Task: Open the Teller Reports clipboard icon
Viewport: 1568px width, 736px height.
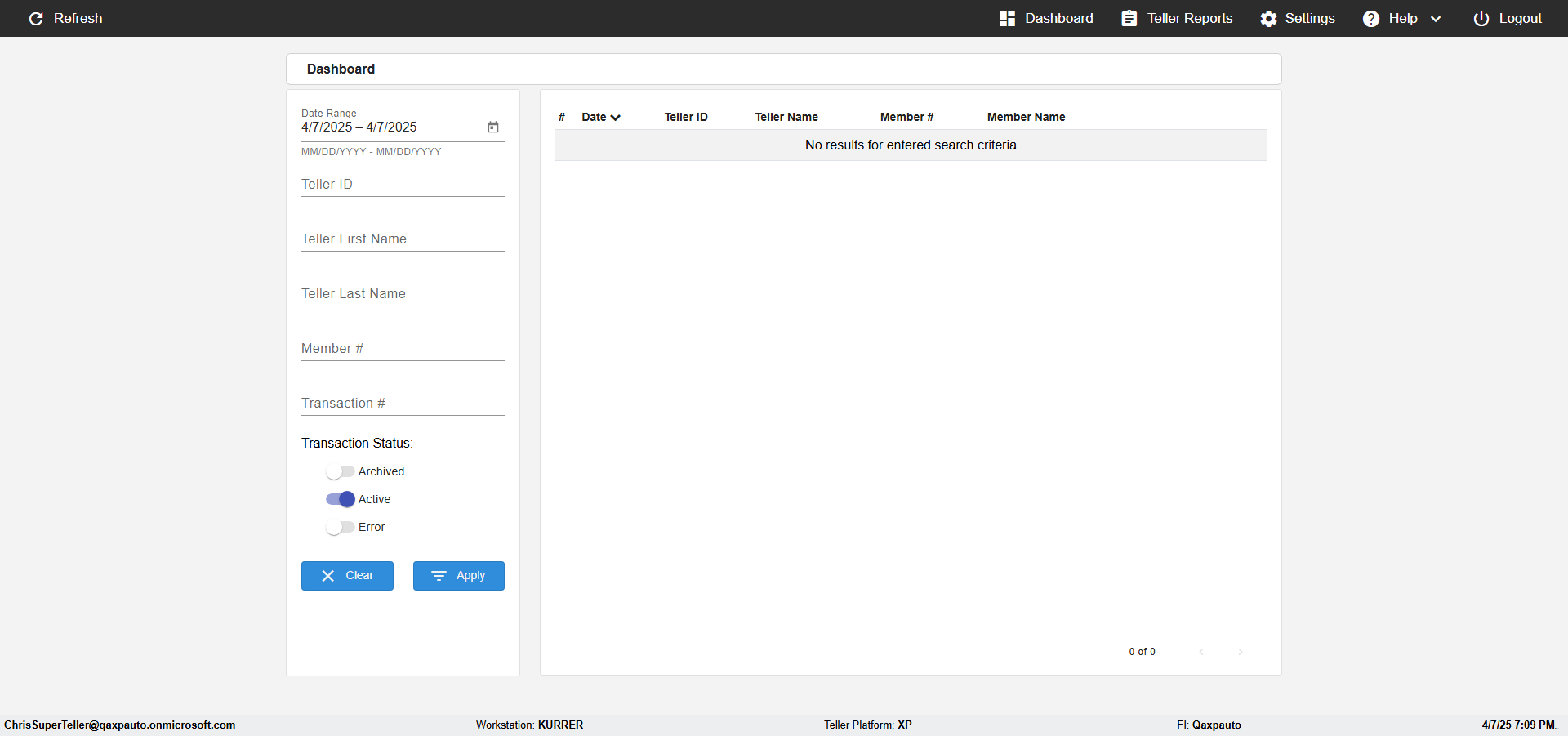Action: tap(1129, 19)
